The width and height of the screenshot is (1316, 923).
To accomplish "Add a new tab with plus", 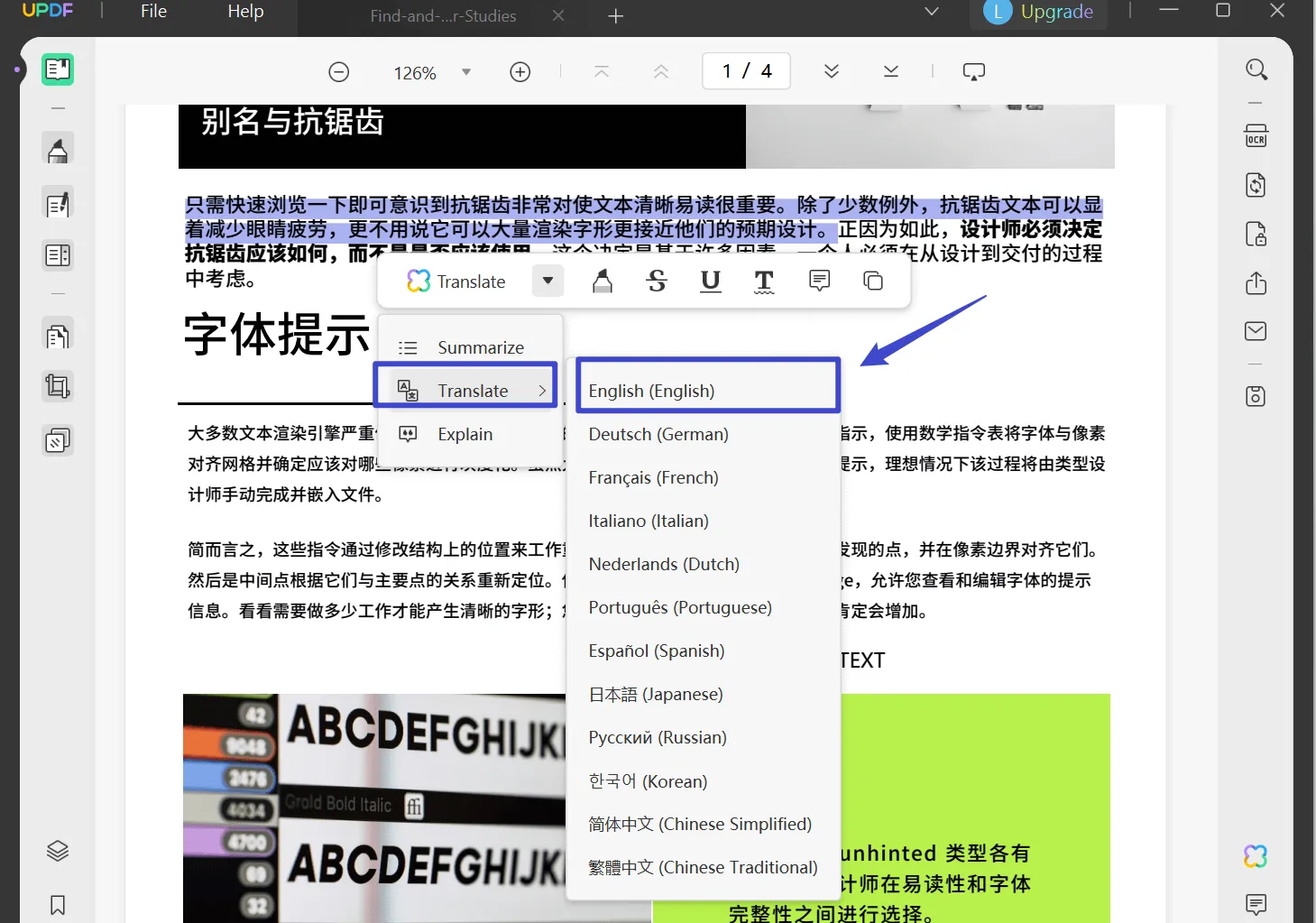I will click(616, 15).
